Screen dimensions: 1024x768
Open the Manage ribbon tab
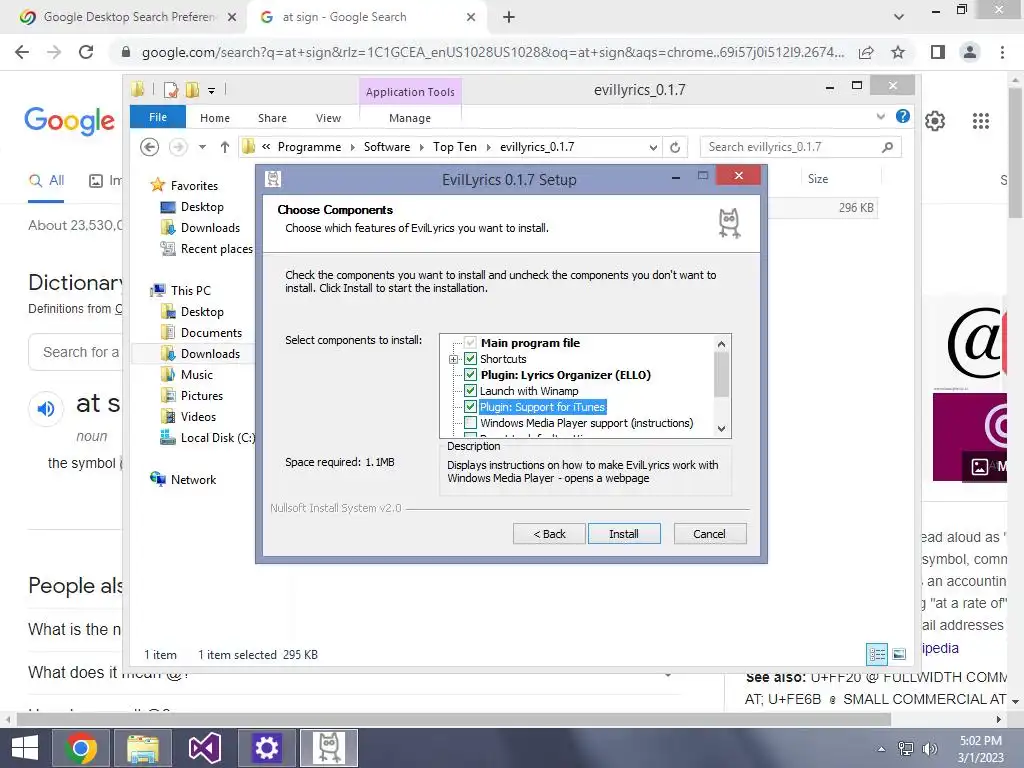[409, 118]
